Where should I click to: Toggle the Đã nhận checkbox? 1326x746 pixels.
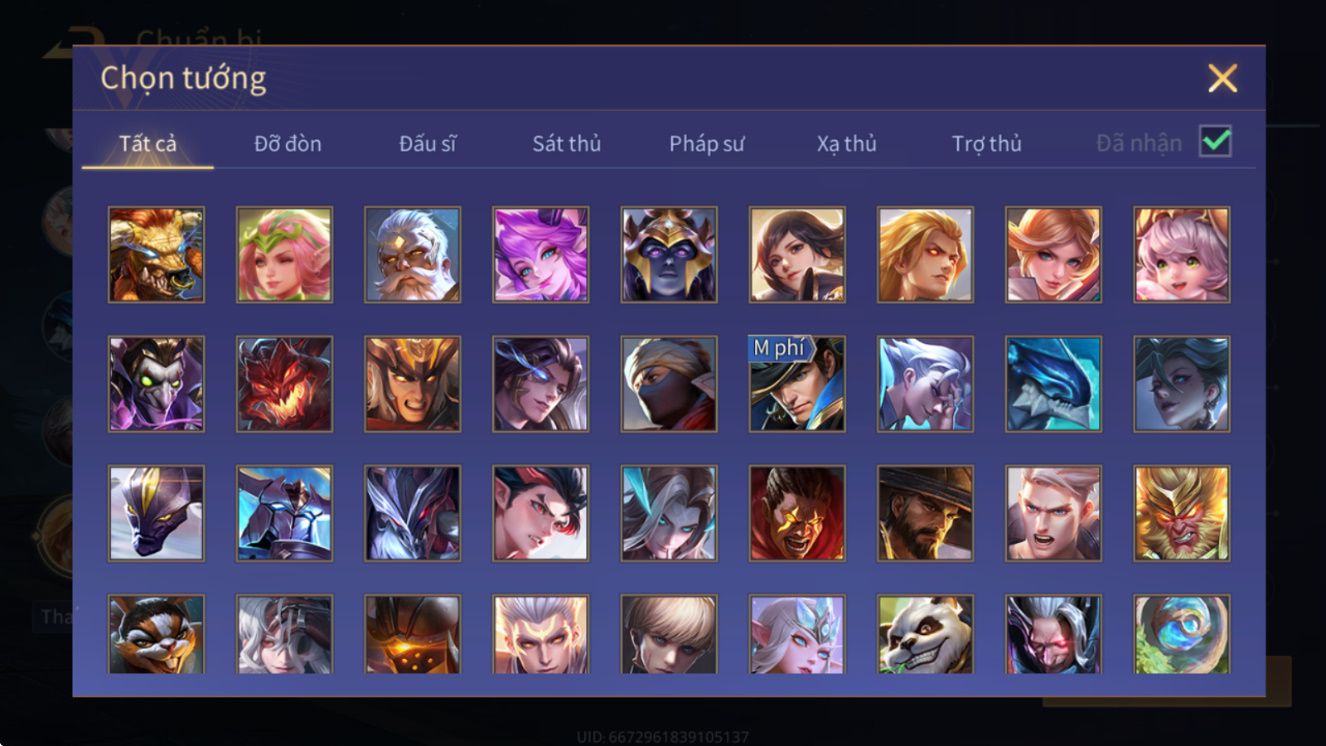(1215, 142)
